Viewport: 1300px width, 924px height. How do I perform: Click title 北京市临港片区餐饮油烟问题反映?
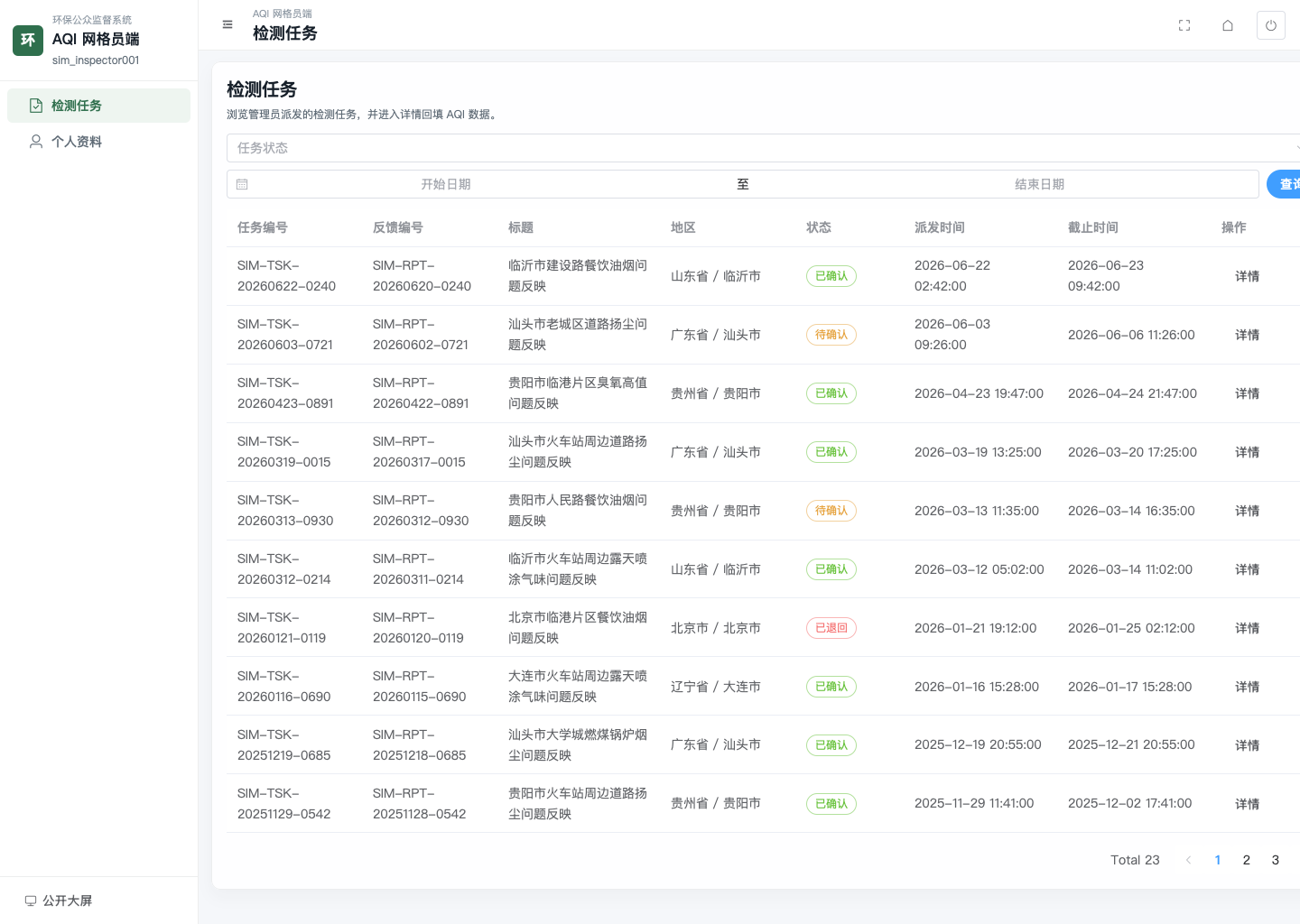click(578, 628)
